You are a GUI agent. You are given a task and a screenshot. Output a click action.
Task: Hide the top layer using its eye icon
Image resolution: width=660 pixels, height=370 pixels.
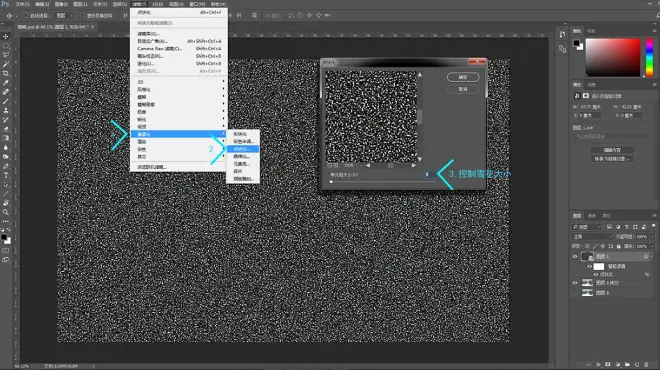point(575,256)
